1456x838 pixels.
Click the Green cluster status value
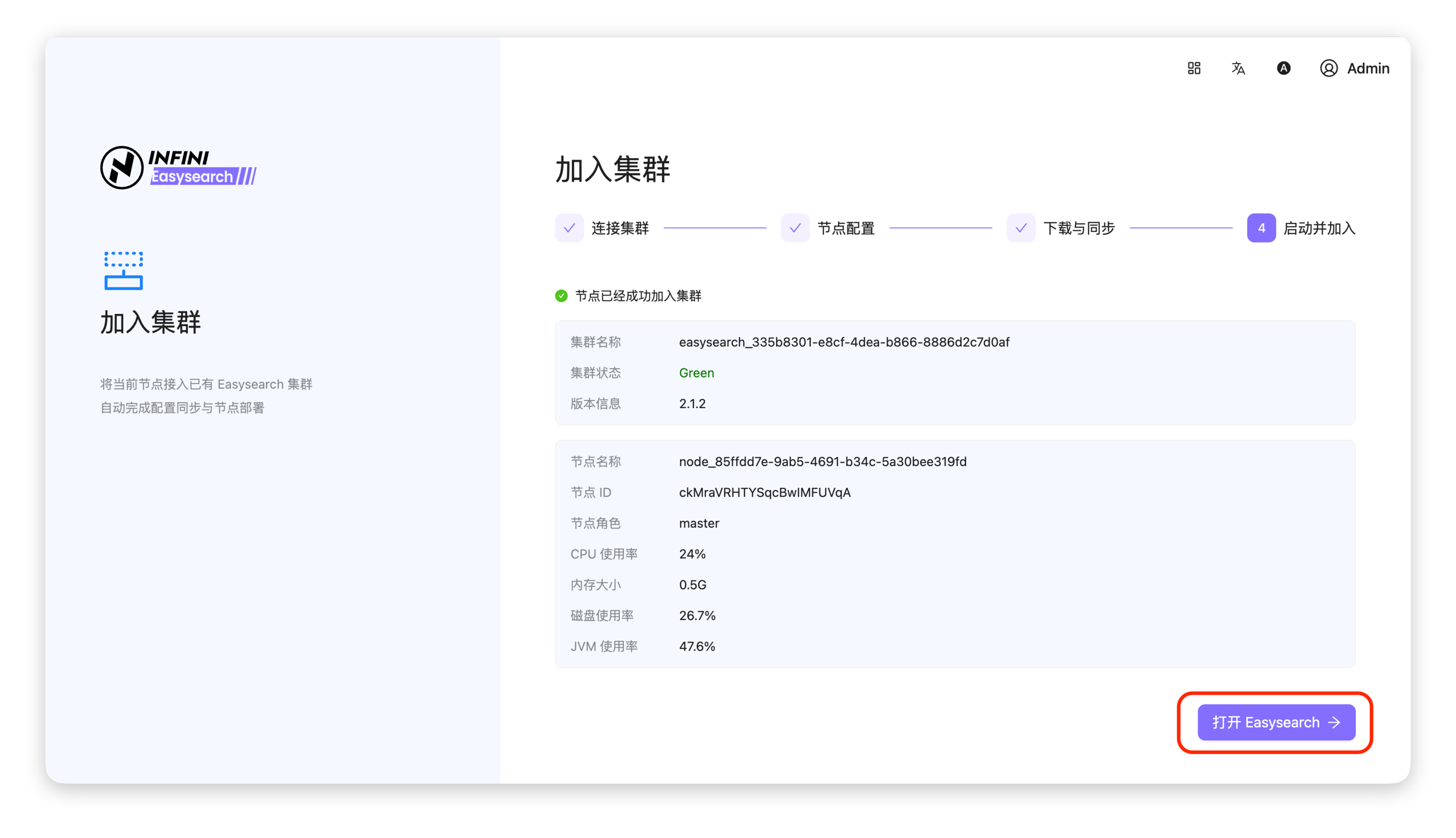pyautogui.click(x=696, y=373)
